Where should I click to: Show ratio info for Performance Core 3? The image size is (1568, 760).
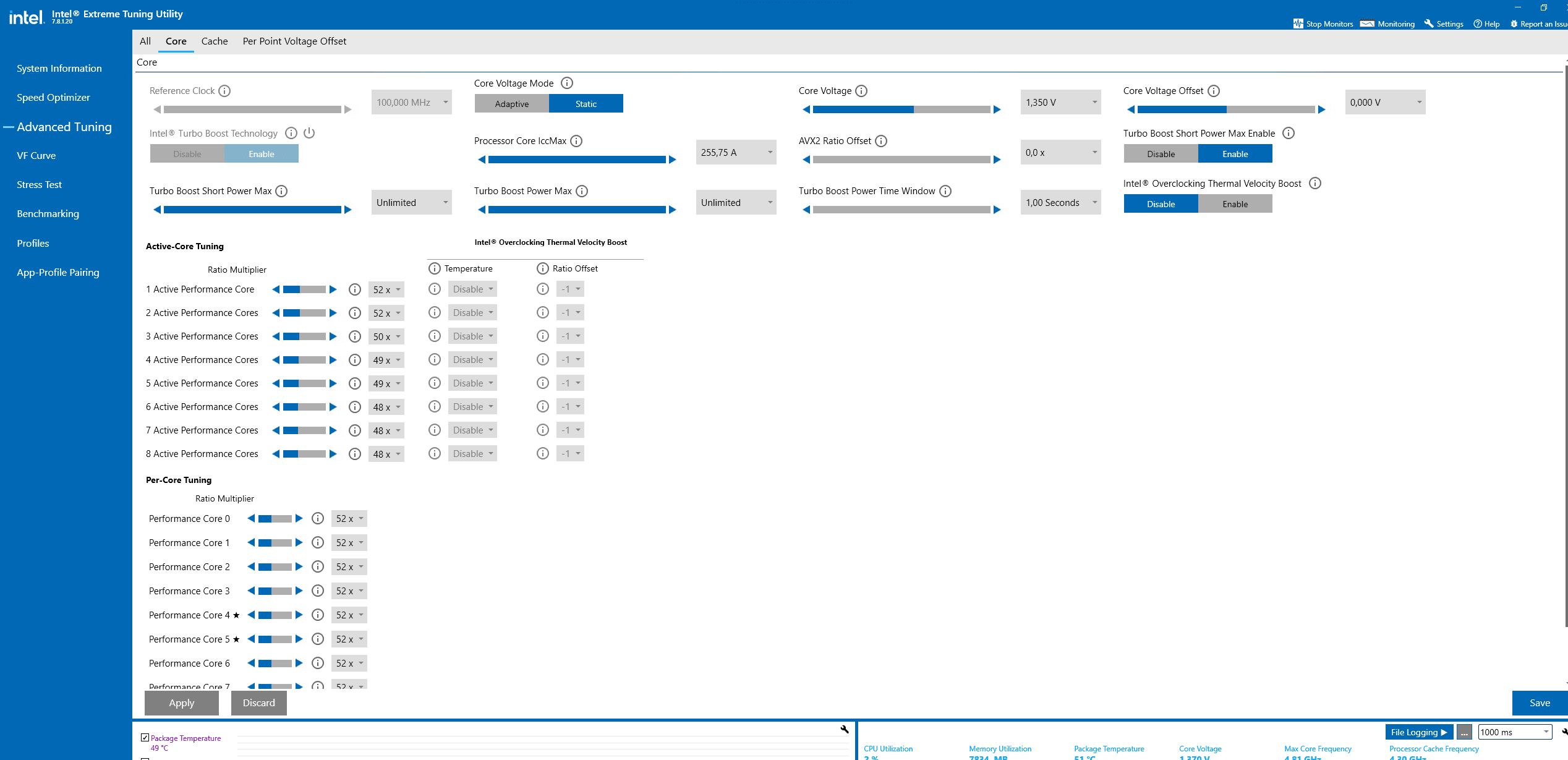point(318,591)
